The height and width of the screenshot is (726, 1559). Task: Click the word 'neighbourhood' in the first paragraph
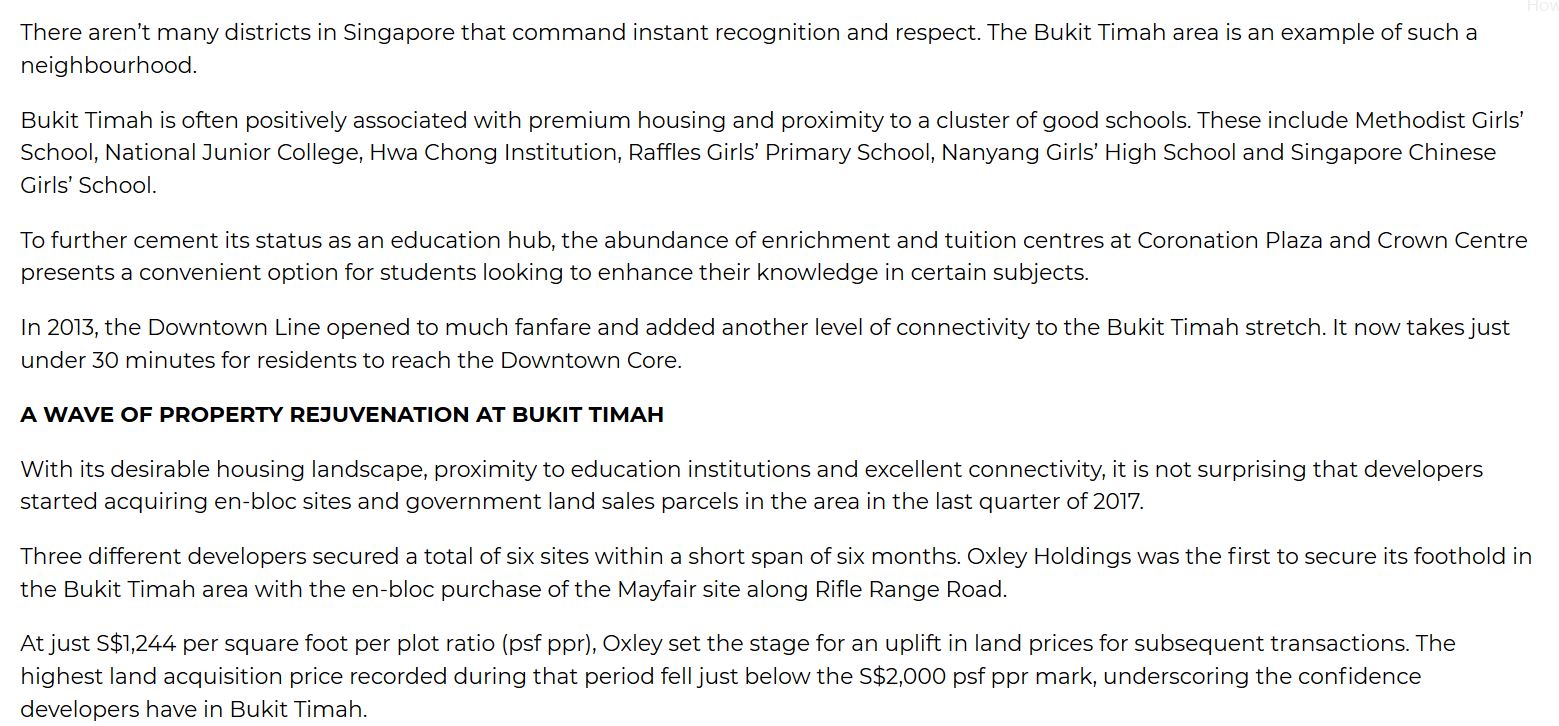coord(107,66)
